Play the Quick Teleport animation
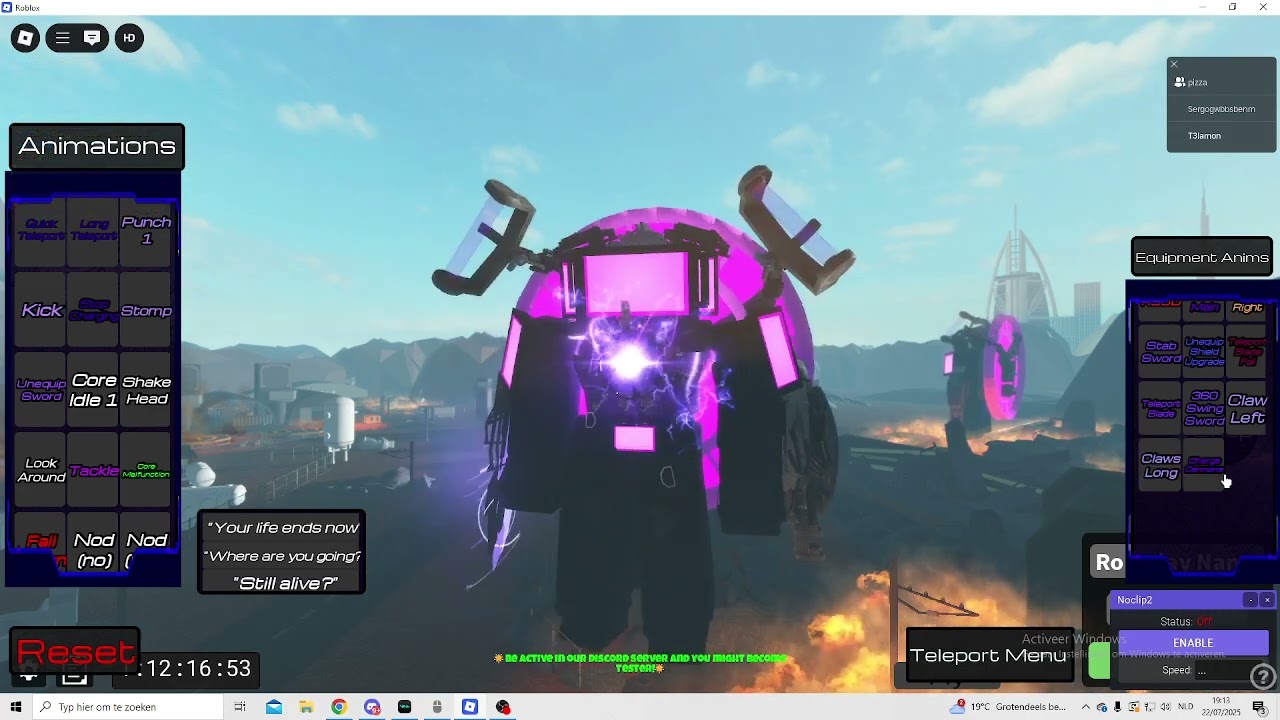This screenshot has height=720, width=1280. [42, 231]
